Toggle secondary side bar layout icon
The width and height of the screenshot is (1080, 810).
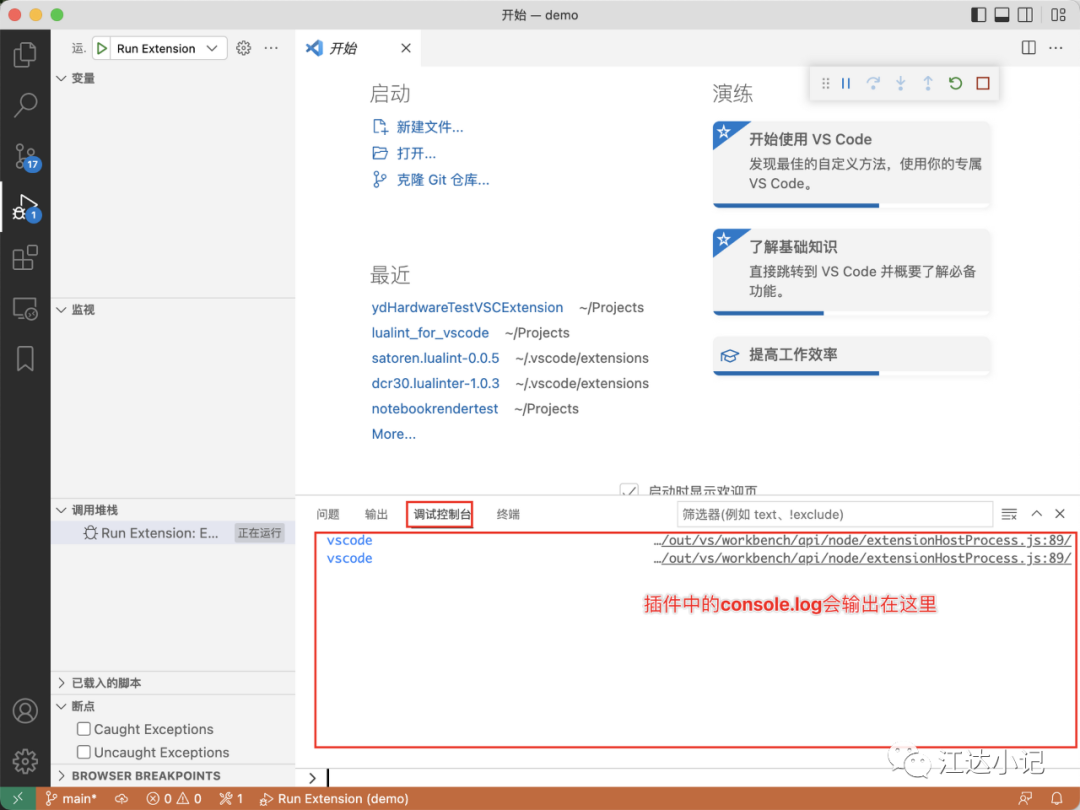(x=1026, y=14)
